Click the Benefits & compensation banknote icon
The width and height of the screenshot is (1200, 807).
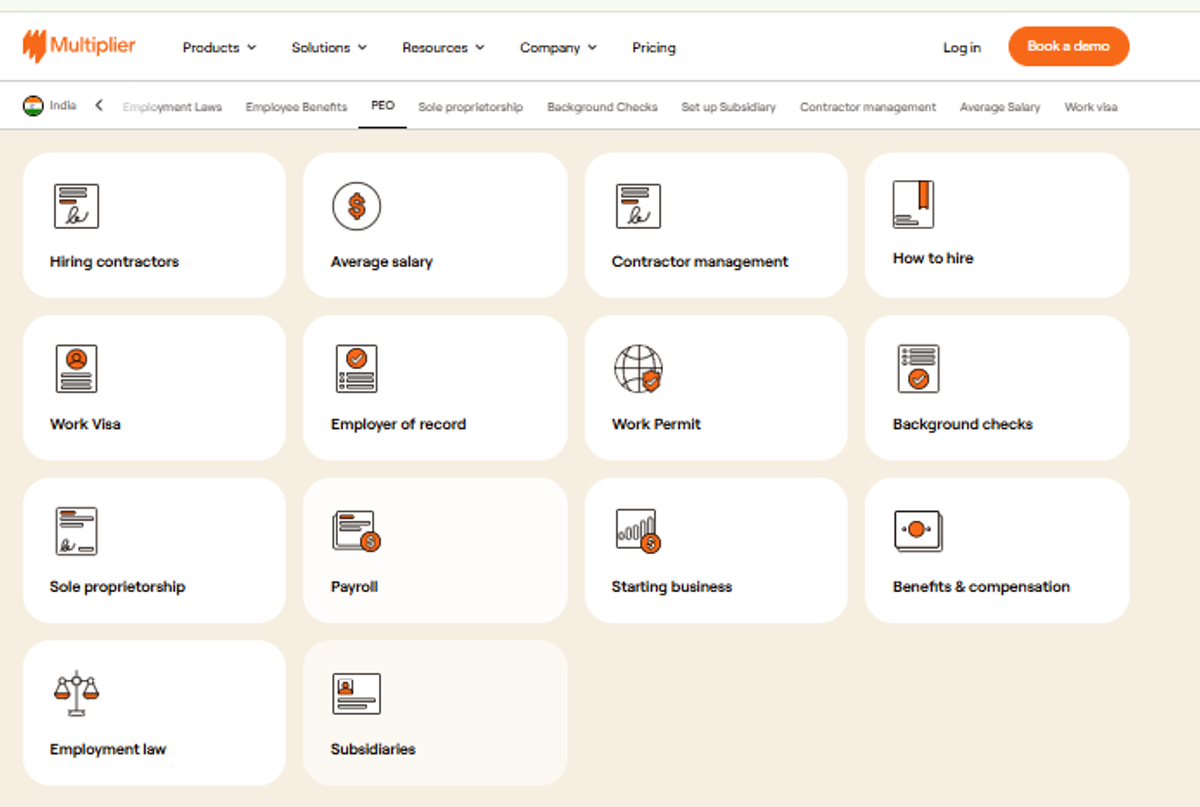[x=918, y=531]
